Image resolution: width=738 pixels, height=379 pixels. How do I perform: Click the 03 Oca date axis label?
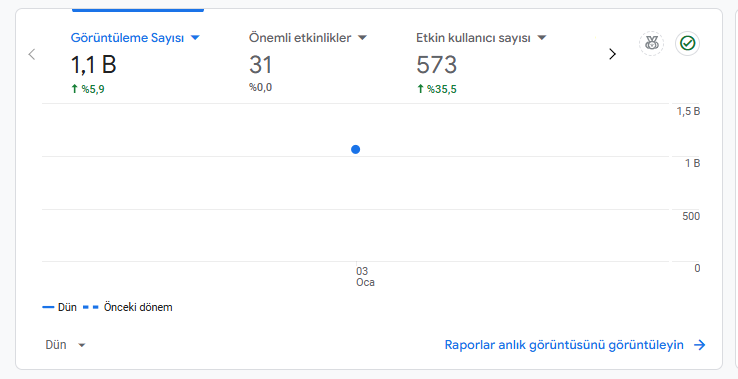click(365, 277)
